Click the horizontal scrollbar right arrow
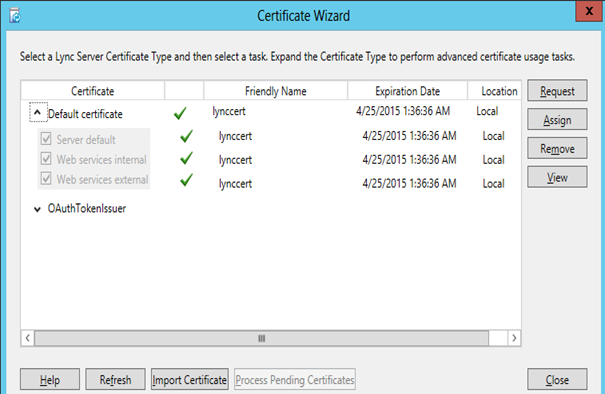This screenshot has height=394, width=605. click(x=514, y=338)
